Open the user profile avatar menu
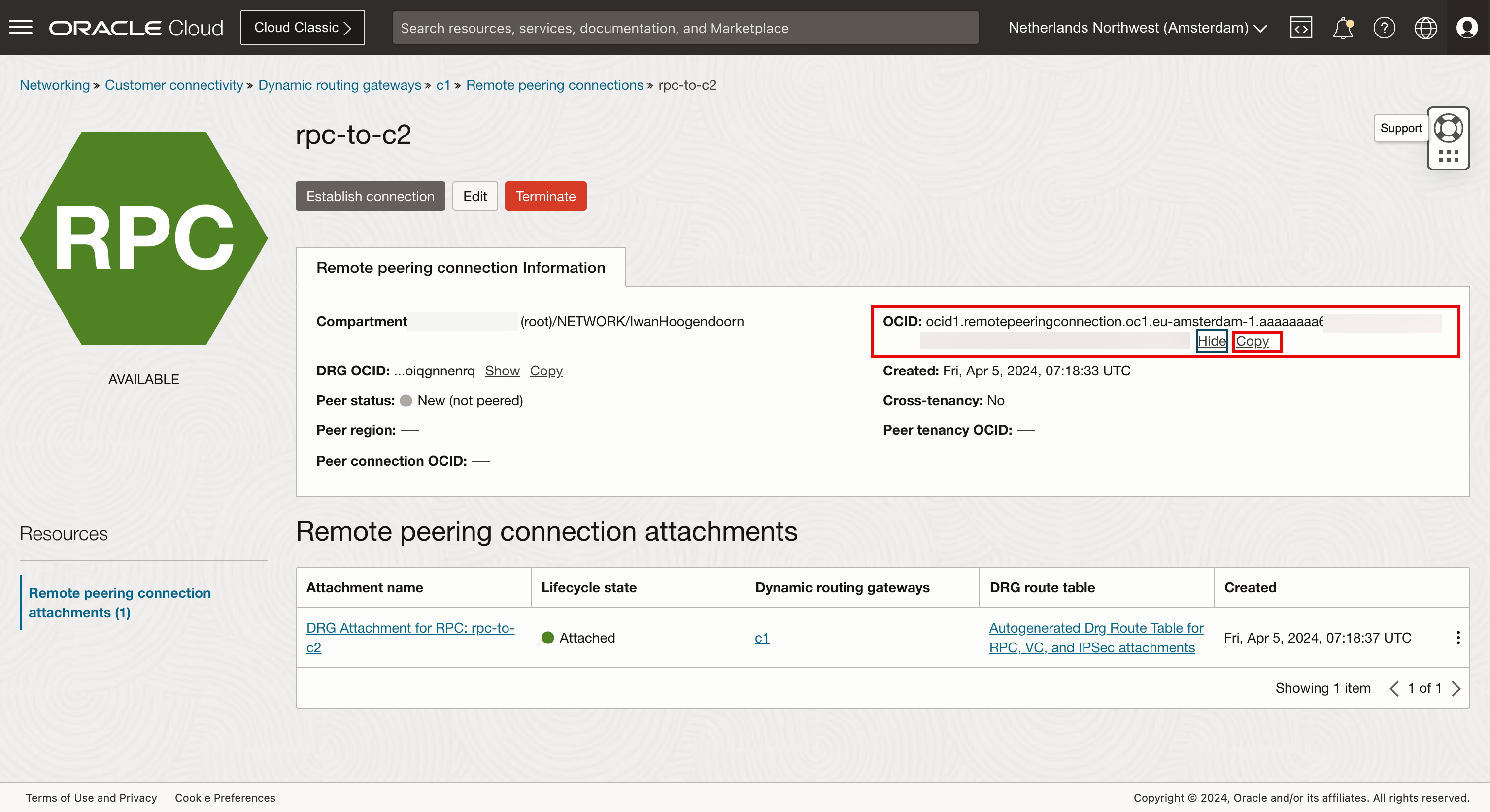This screenshot has height=812, width=1490. click(1467, 27)
